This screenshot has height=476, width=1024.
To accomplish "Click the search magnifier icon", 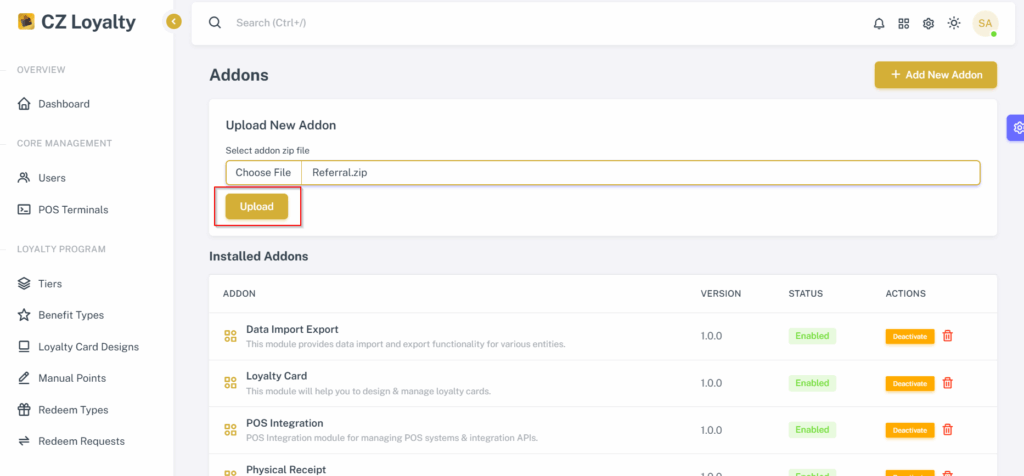I will tap(215, 22).
